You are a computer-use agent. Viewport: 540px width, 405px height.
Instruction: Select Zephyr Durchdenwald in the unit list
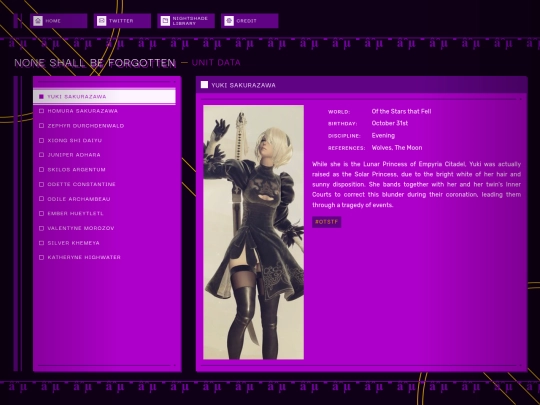[104, 126]
